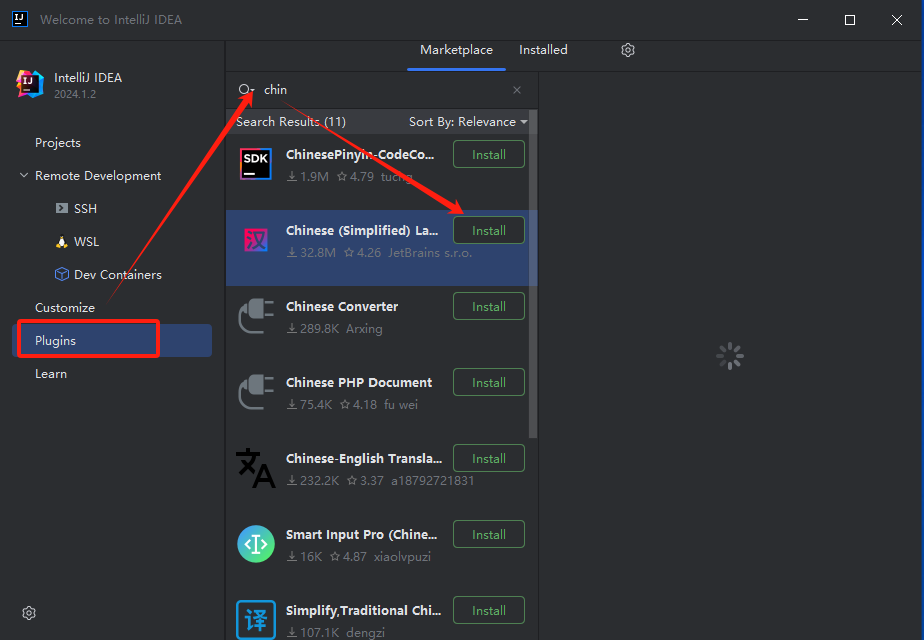Select Plugins in the sidebar
The height and width of the screenshot is (640, 924).
(112, 341)
